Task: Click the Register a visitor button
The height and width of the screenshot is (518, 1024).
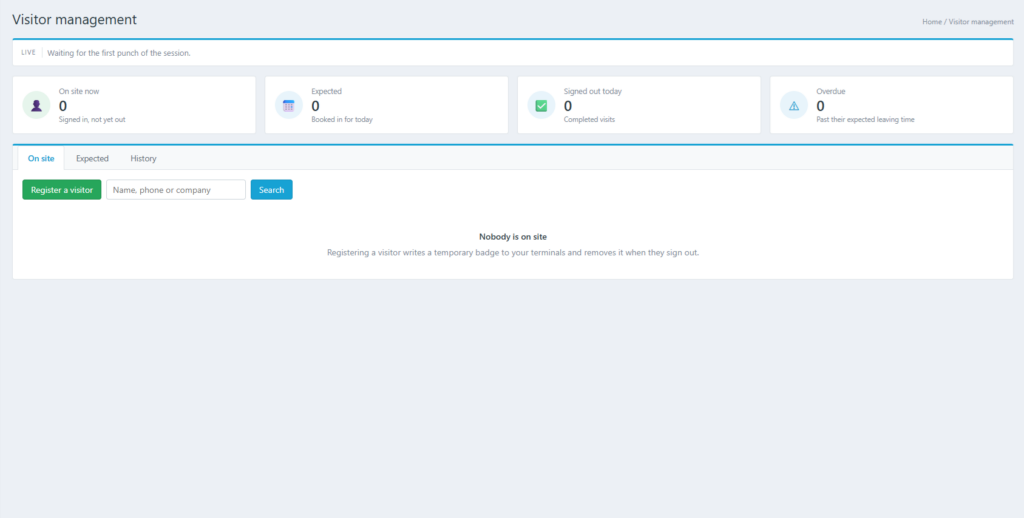Action: [62, 189]
